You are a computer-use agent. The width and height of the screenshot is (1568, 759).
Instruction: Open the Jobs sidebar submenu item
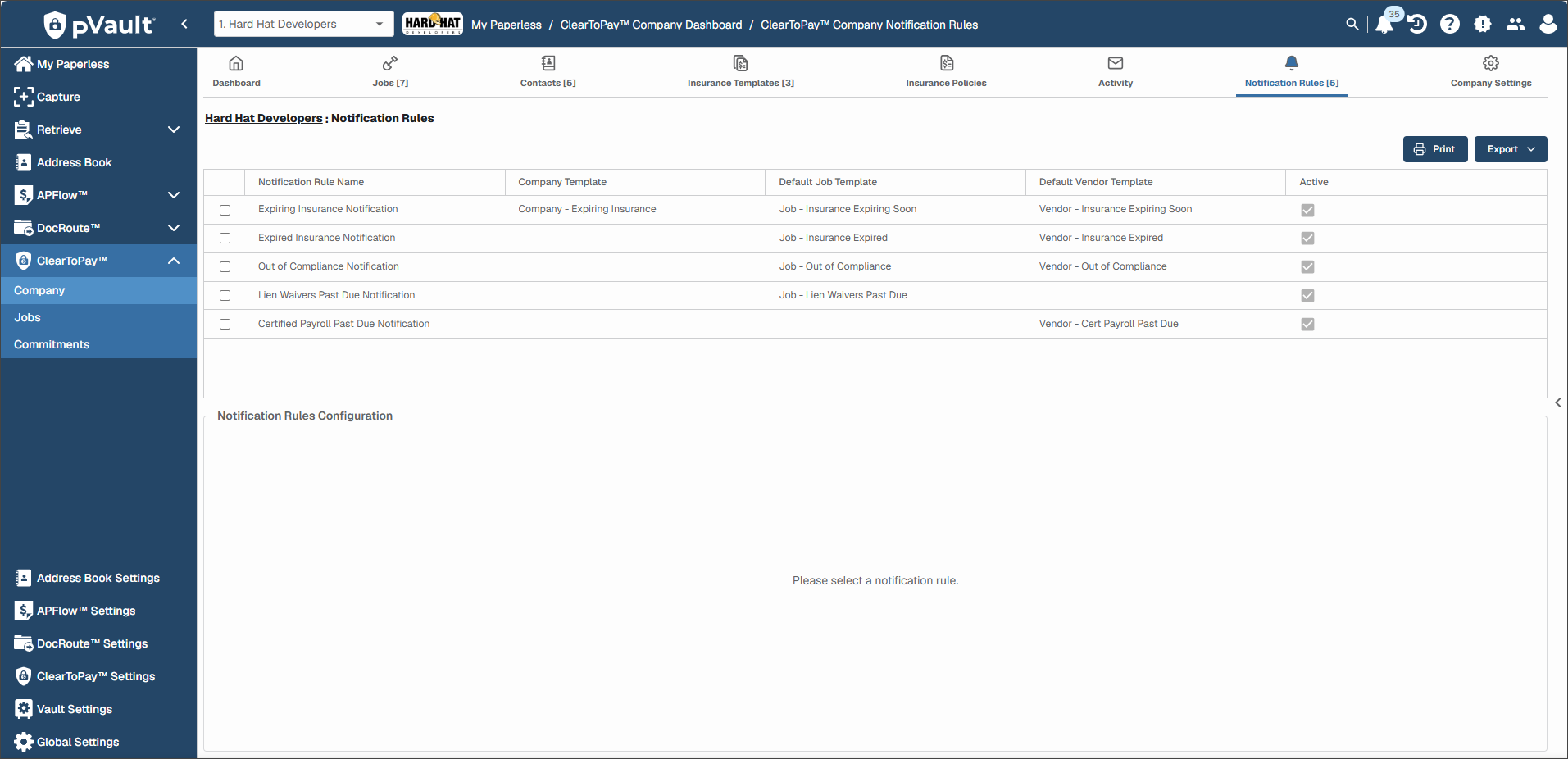click(x=98, y=317)
